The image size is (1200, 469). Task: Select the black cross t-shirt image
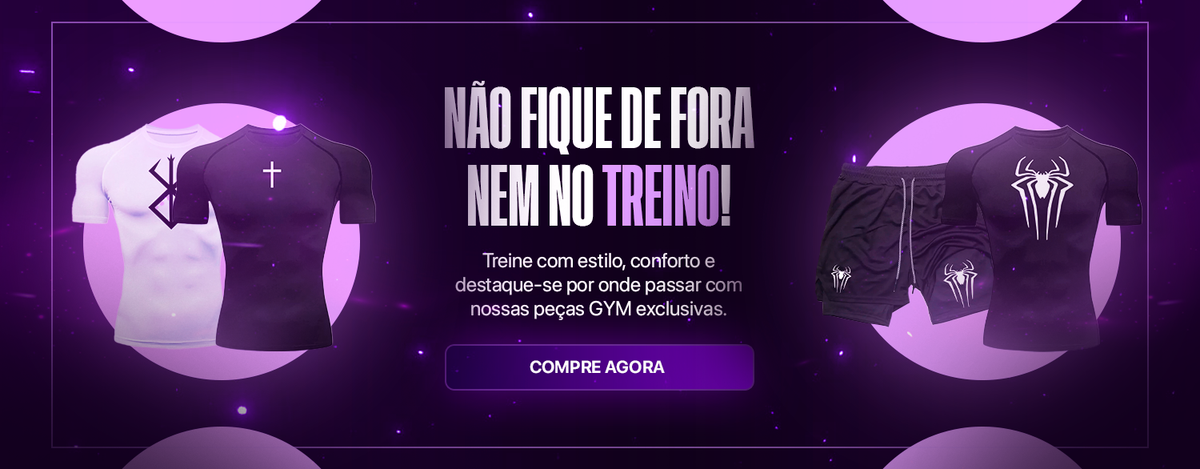tap(272, 236)
